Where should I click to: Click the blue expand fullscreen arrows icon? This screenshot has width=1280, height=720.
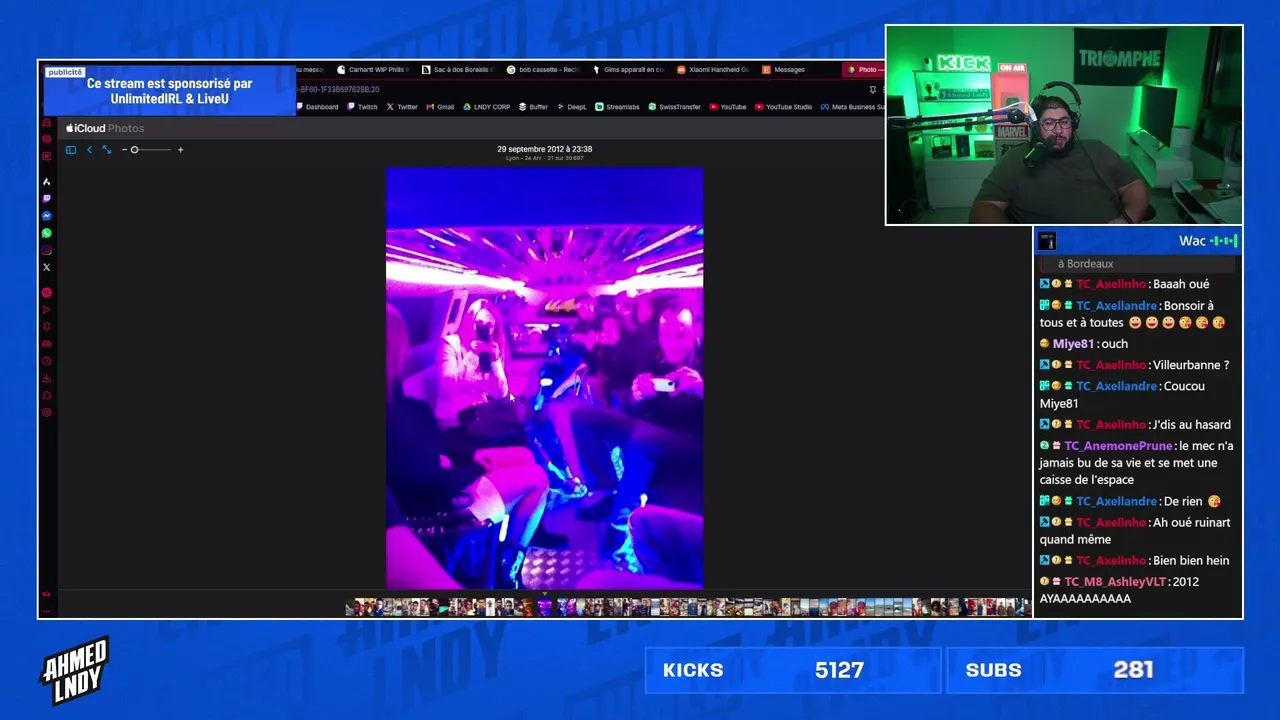point(107,150)
